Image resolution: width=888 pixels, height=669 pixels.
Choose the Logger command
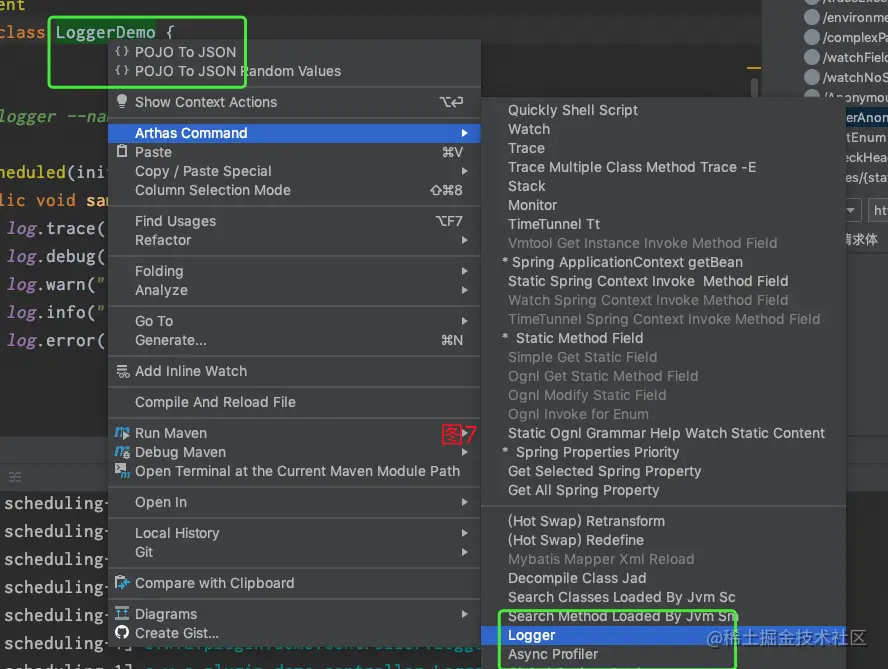663,636
